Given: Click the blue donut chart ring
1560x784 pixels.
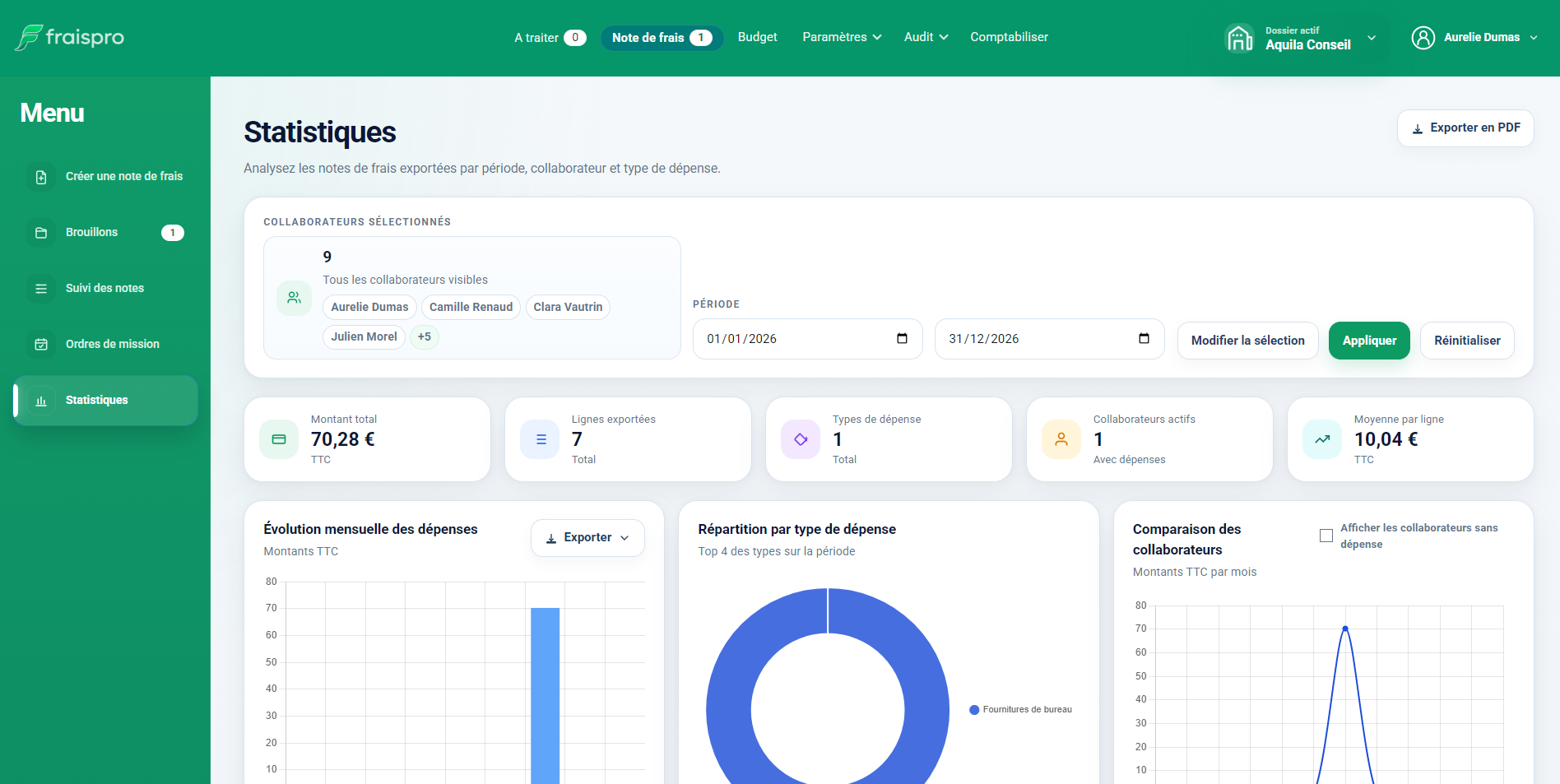Looking at the screenshot, I should pyautogui.click(x=728, y=709).
